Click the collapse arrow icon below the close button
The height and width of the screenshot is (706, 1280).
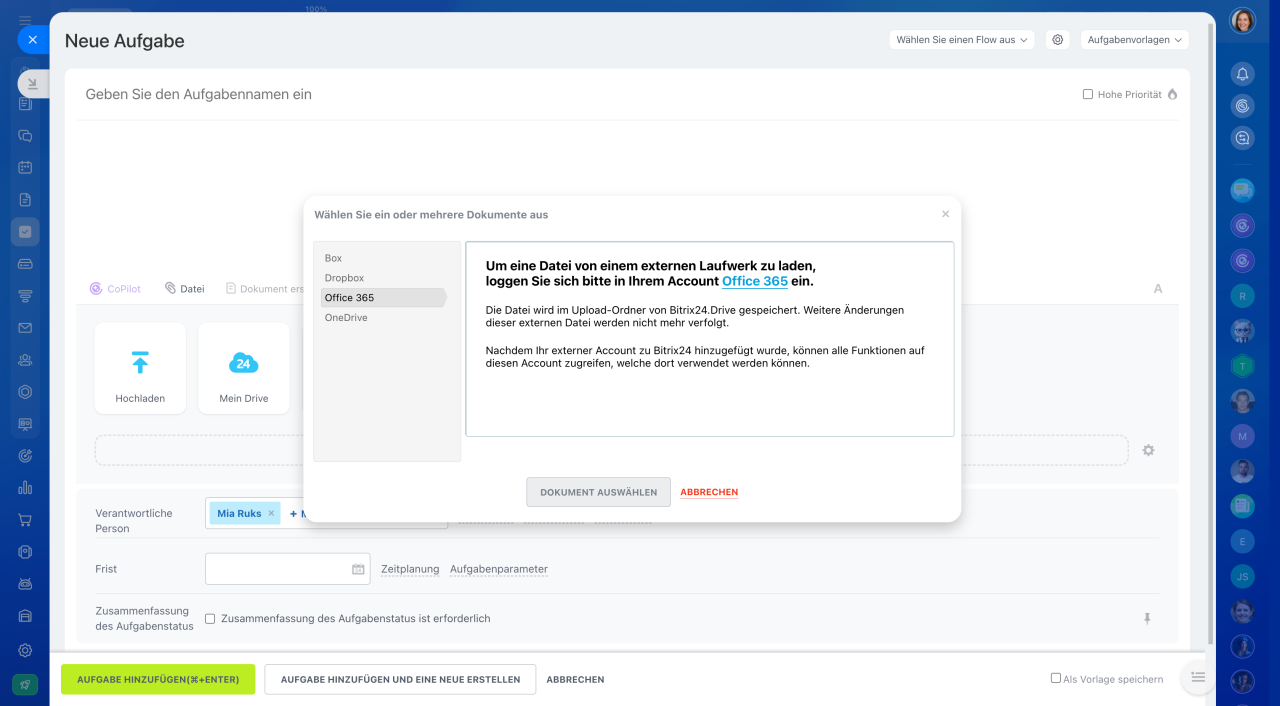coord(32,84)
